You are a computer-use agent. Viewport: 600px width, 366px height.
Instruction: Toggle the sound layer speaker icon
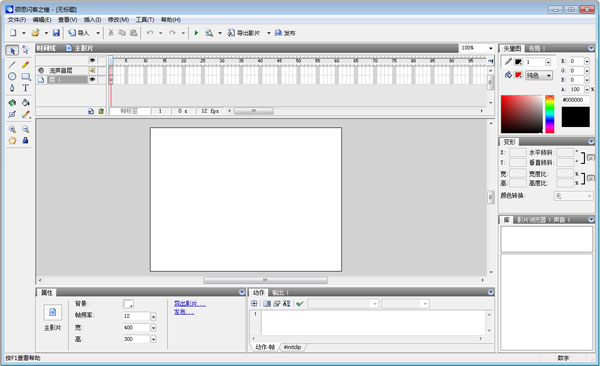92,70
